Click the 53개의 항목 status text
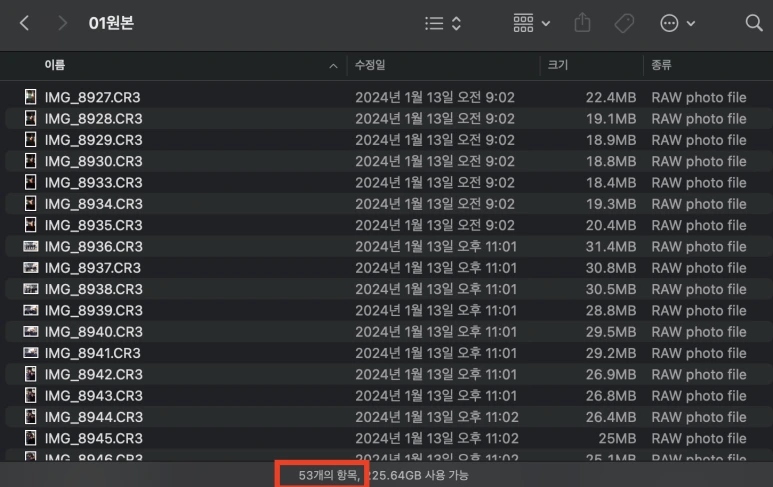This screenshot has height=487, width=773. (329, 475)
